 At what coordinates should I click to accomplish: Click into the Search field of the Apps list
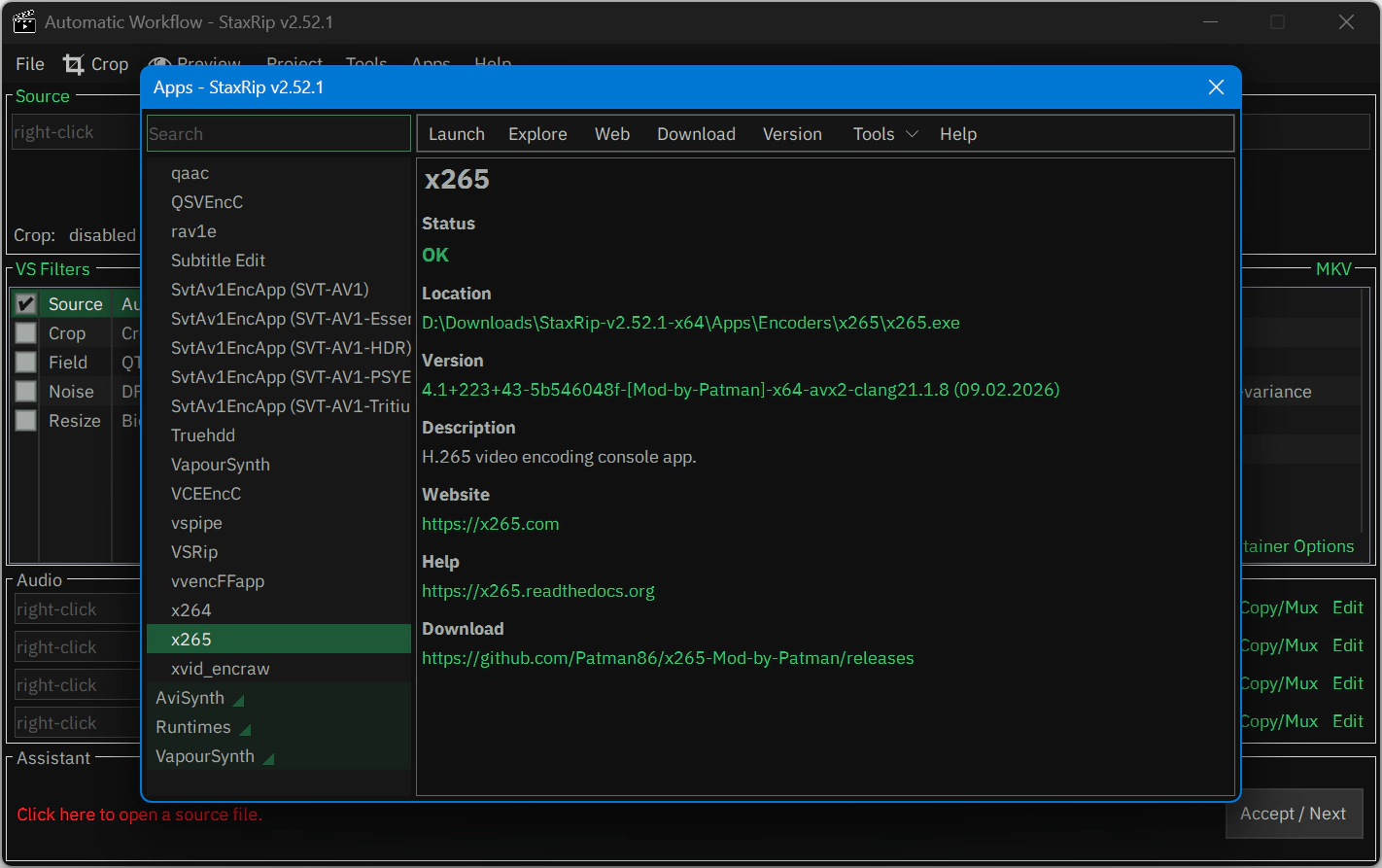[x=278, y=134]
